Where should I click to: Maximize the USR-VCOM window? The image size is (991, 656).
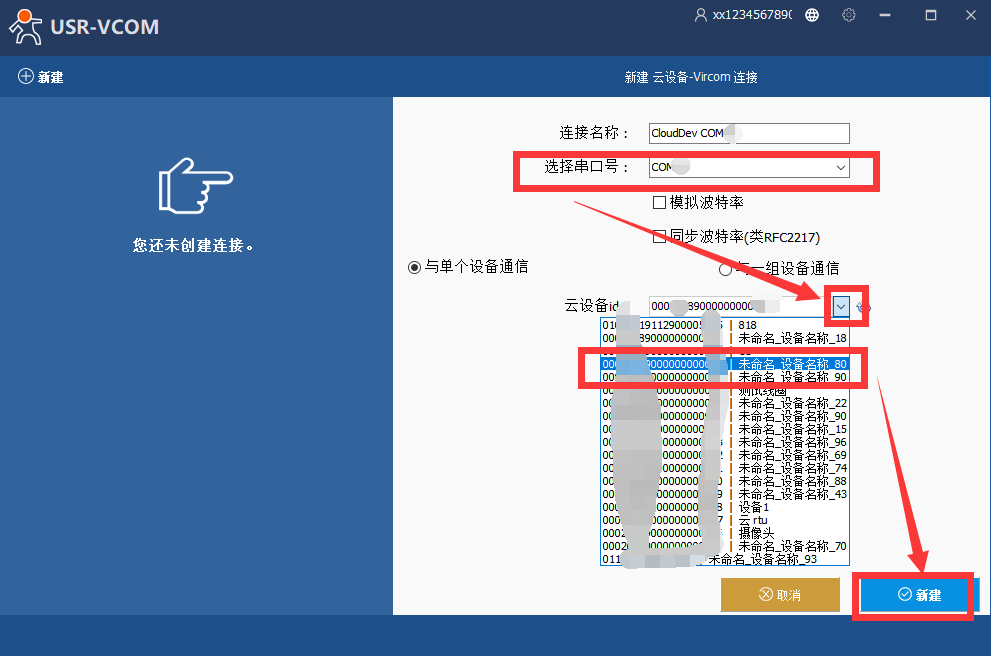[931, 15]
